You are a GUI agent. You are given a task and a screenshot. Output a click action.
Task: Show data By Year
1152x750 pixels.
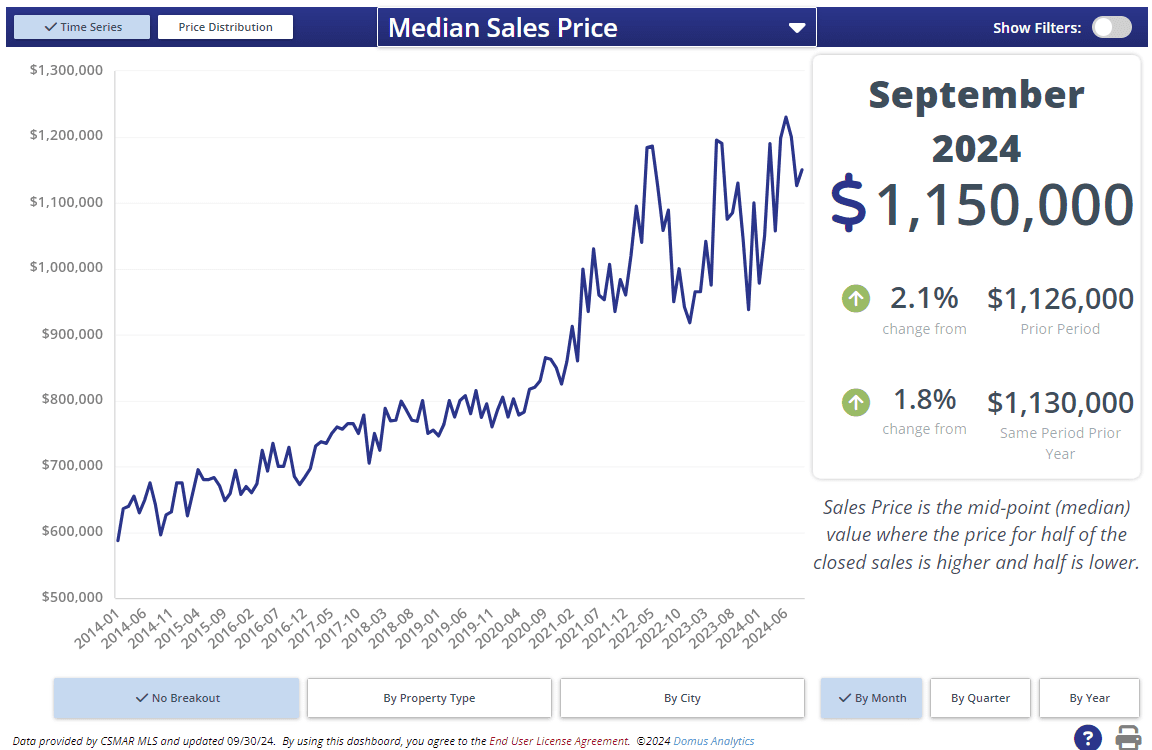pyautogui.click(x=1089, y=698)
